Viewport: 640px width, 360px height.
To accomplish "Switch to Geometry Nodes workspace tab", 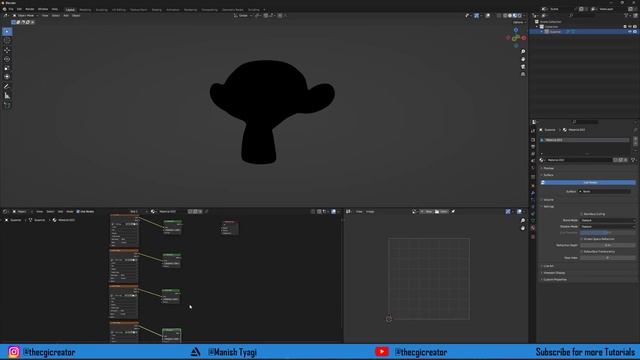I will (232, 9).
